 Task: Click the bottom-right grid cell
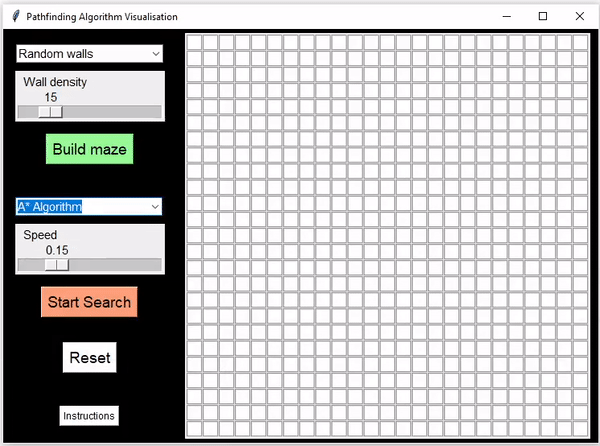(x=580, y=429)
